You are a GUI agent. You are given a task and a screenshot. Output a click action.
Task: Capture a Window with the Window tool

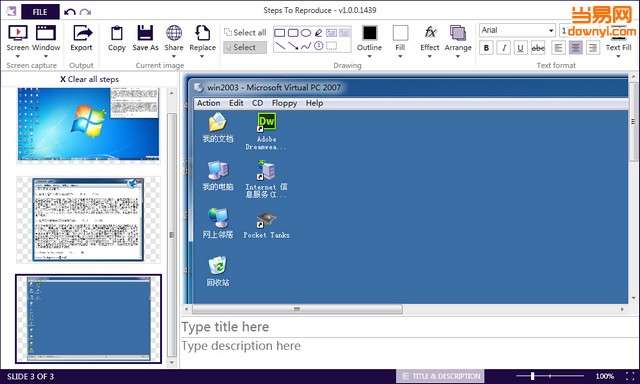point(46,38)
